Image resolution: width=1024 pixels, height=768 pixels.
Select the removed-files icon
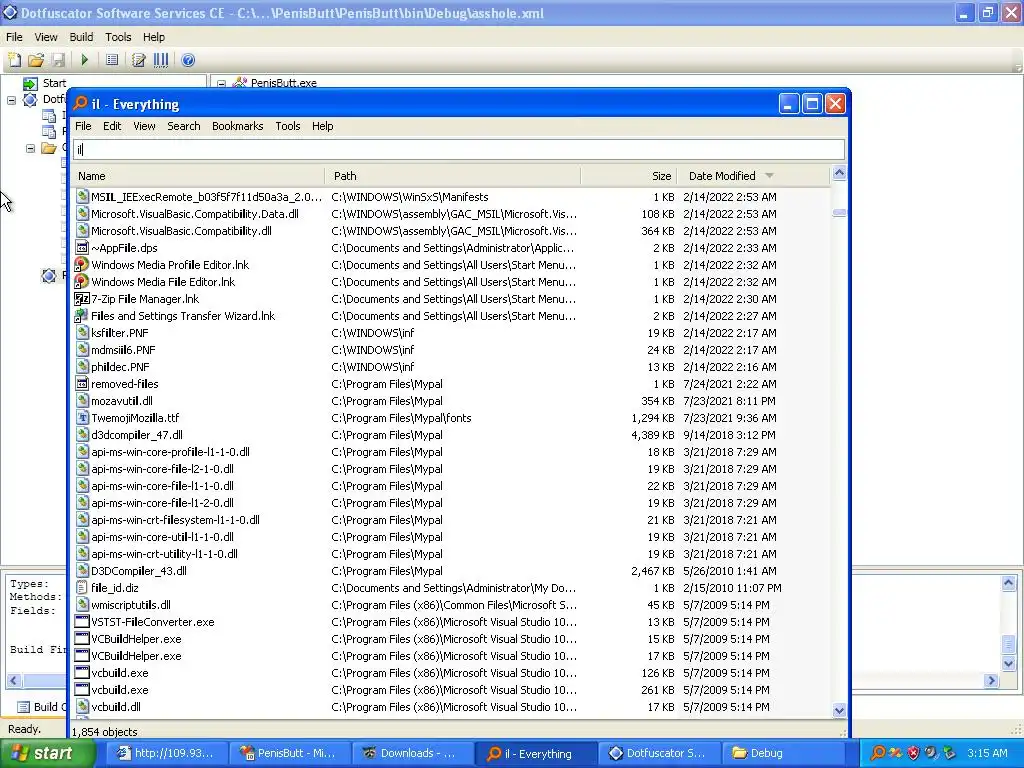tap(82, 384)
